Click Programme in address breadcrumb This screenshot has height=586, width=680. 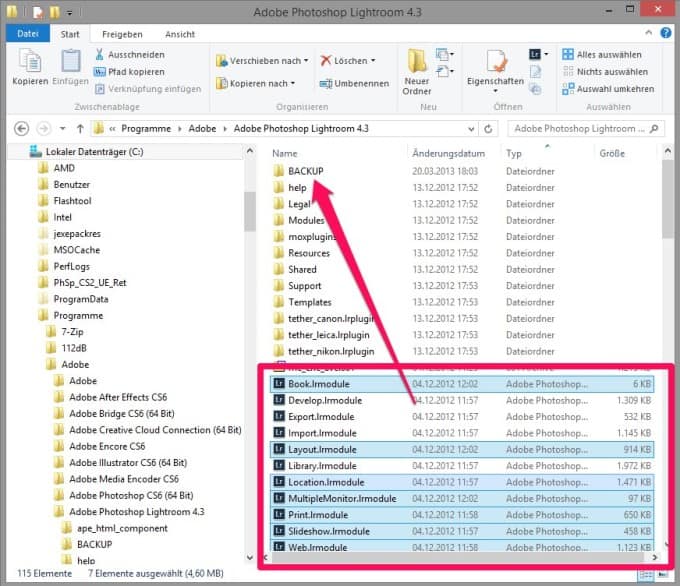click(146, 129)
